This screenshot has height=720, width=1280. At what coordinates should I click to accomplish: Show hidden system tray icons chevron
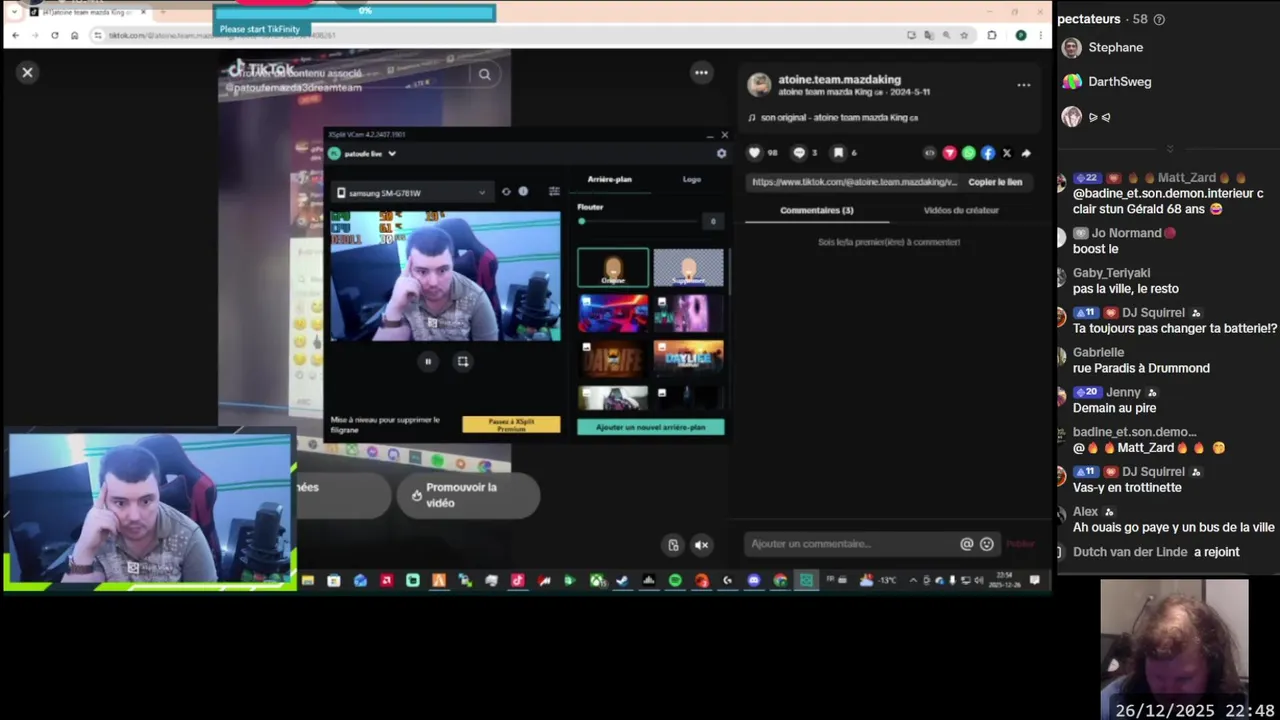point(912,580)
